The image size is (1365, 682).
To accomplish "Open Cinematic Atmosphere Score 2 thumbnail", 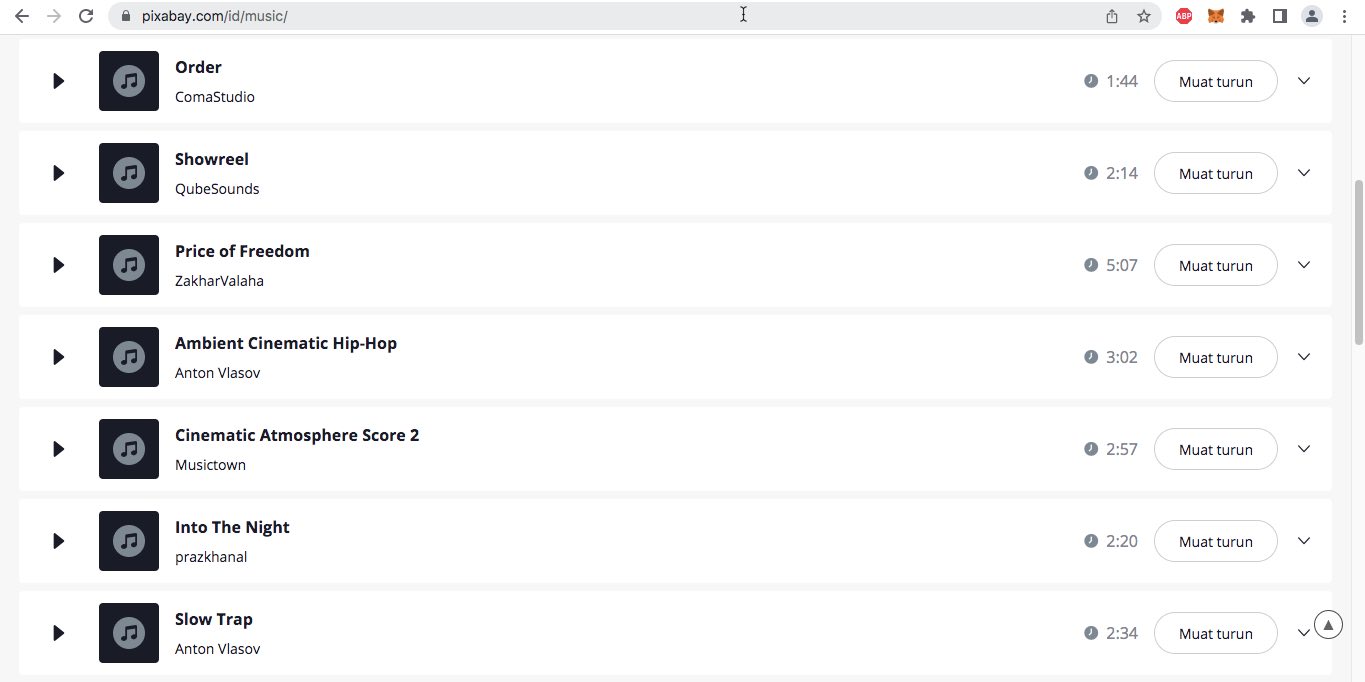I will click(129, 449).
